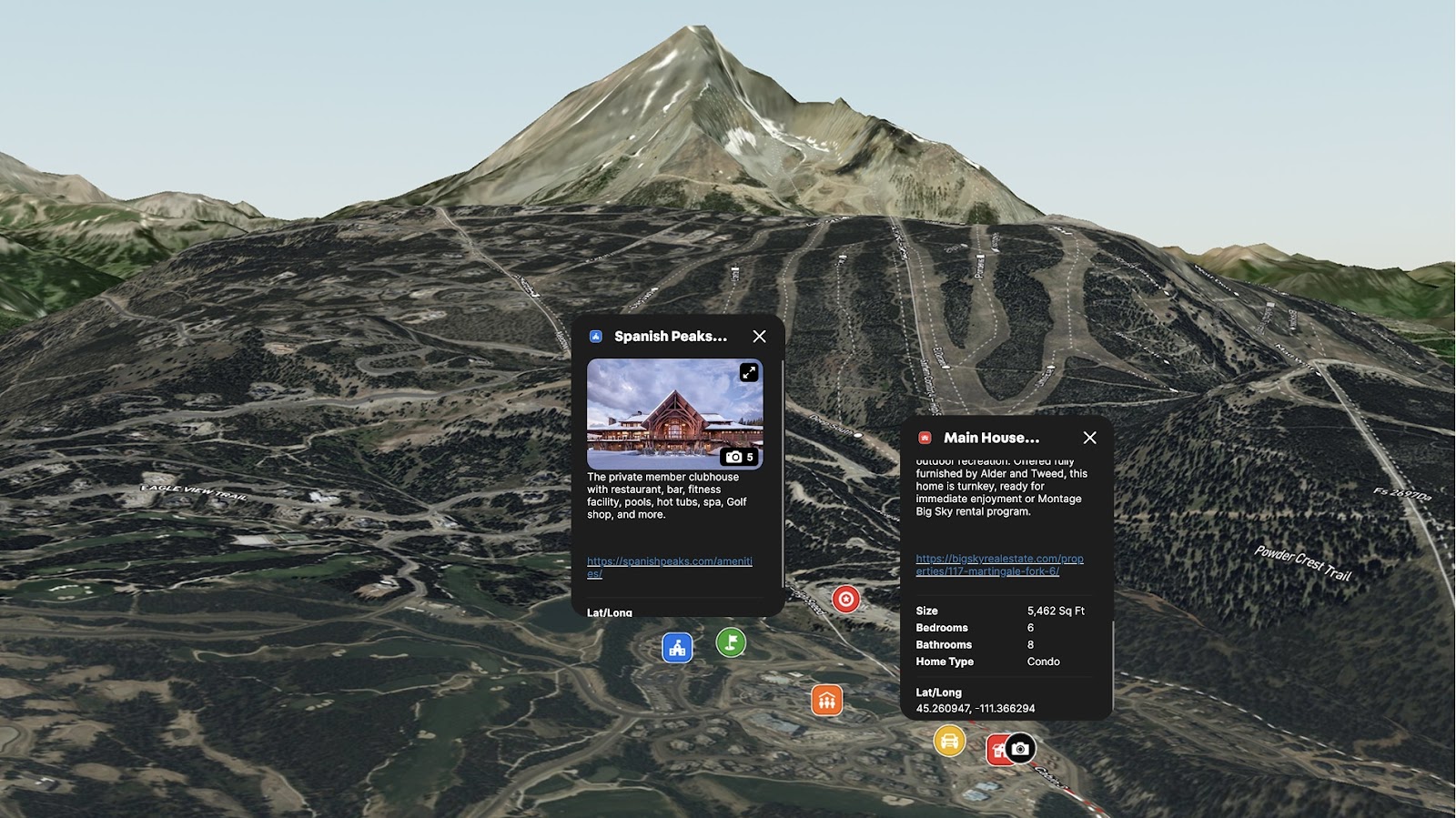This screenshot has width=1456, height=818.
Task: Click the Spanish Peaks card scrollbar
Action: tap(783, 473)
